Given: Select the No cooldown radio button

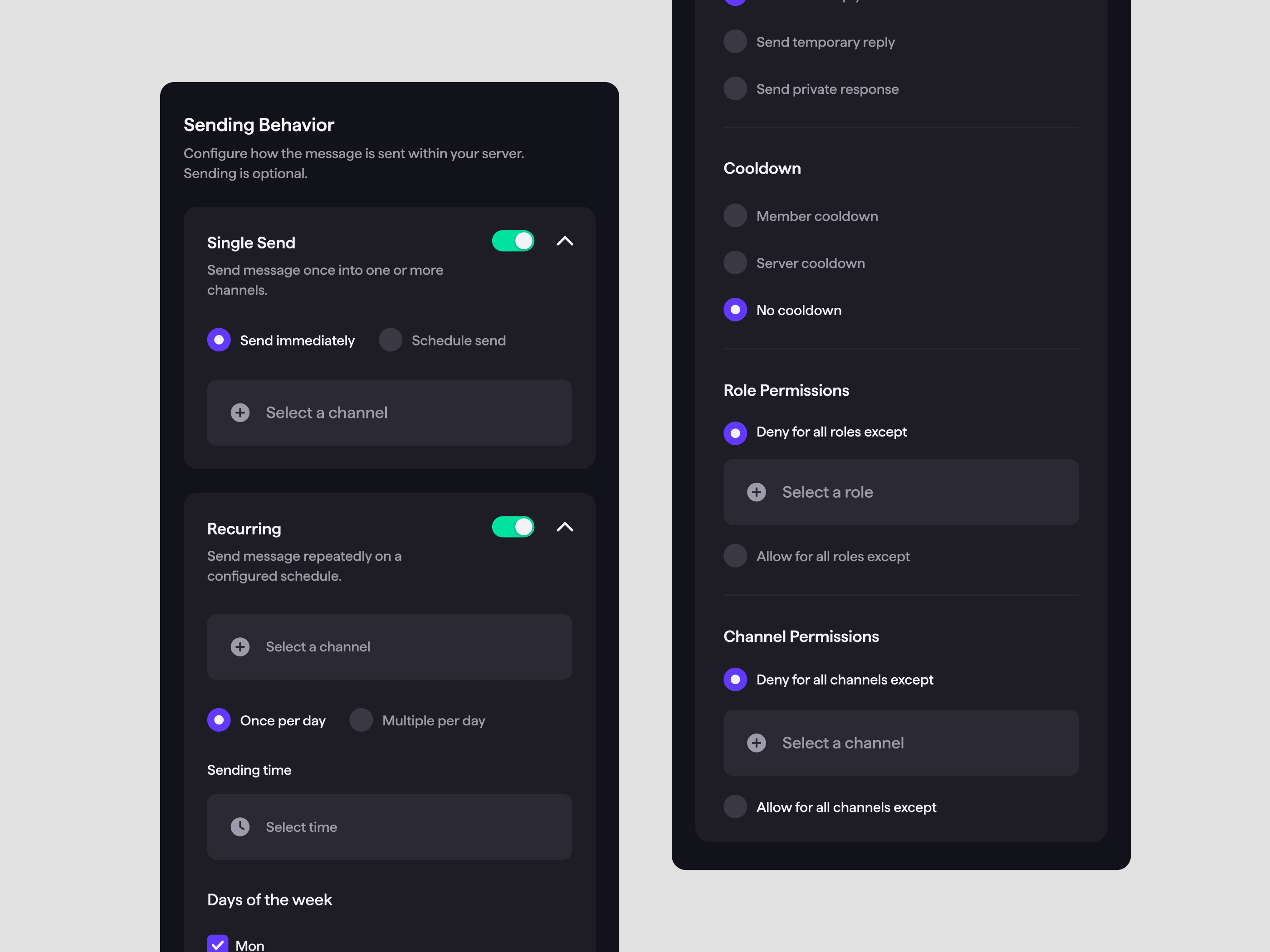Looking at the screenshot, I should [735, 310].
